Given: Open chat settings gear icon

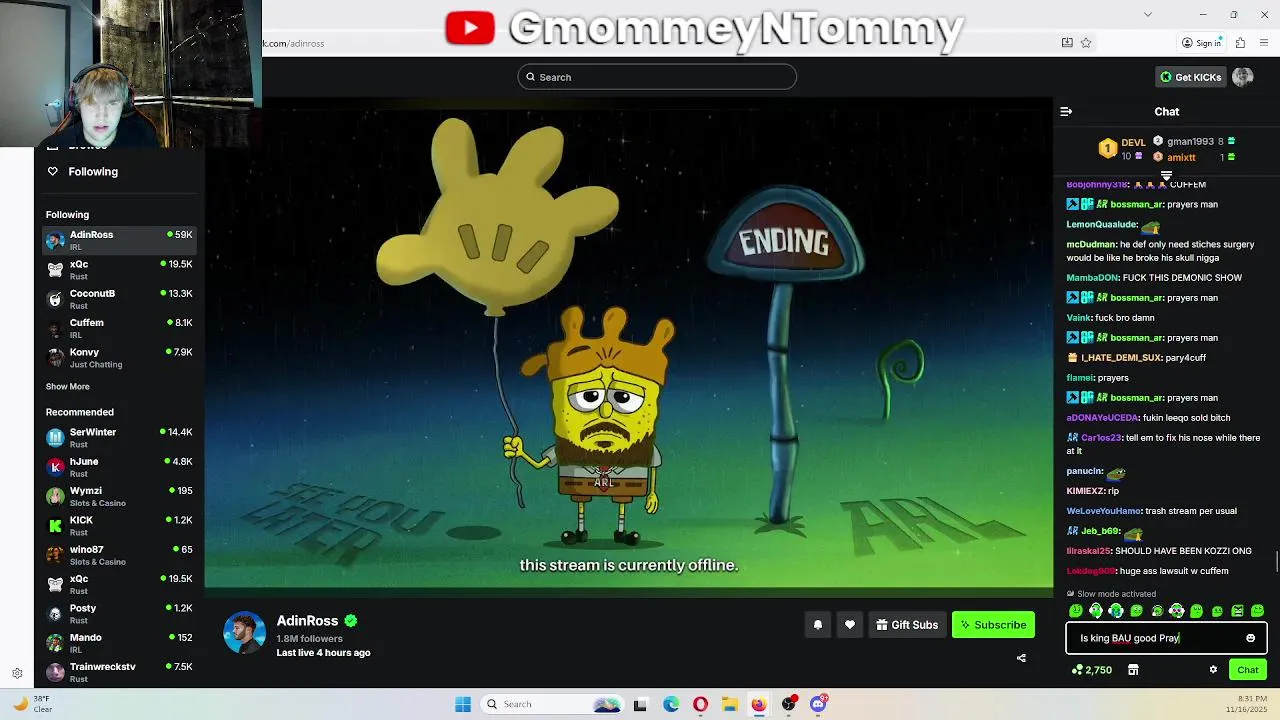Looking at the screenshot, I should pyautogui.click(x=1213, y=670).
